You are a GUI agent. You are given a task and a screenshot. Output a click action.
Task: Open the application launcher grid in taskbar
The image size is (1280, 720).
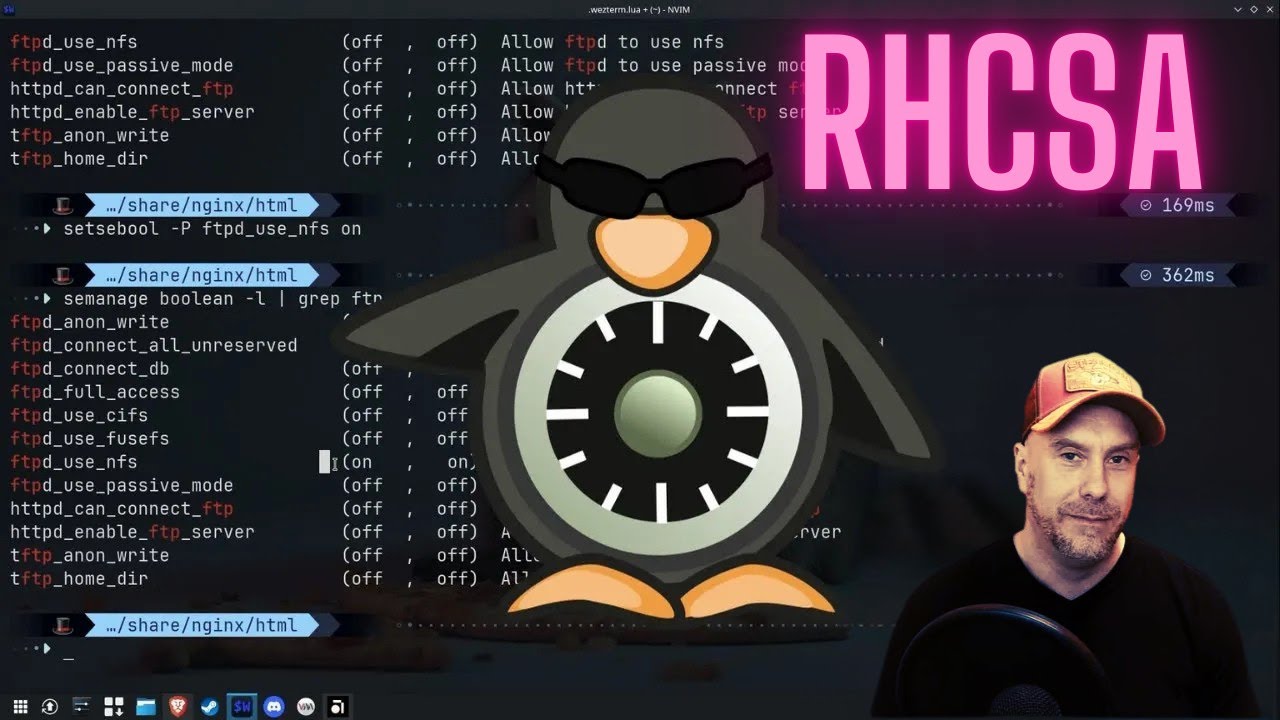(20, 707)
